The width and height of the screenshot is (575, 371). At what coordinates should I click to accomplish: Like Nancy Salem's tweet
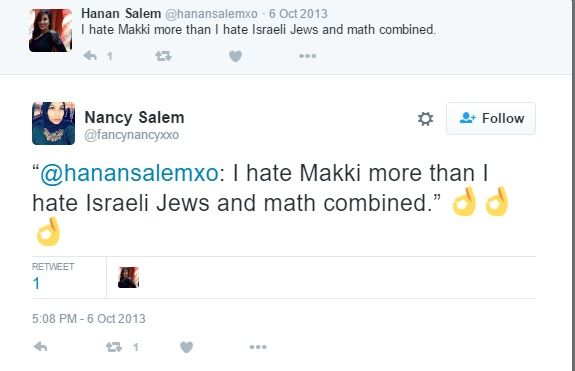[x=186, y=347]
